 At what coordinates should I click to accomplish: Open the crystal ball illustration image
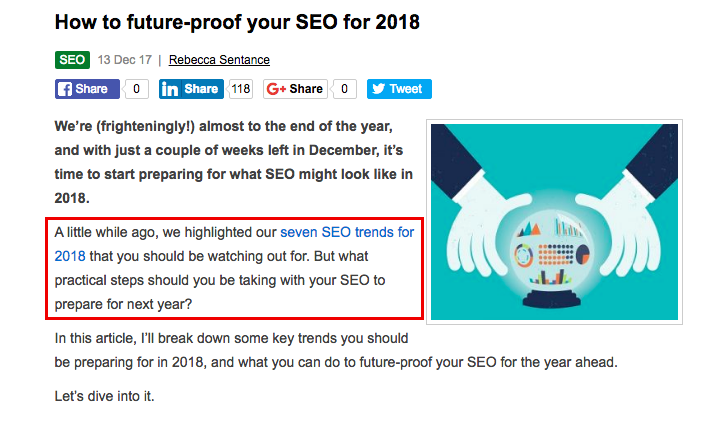554,222
